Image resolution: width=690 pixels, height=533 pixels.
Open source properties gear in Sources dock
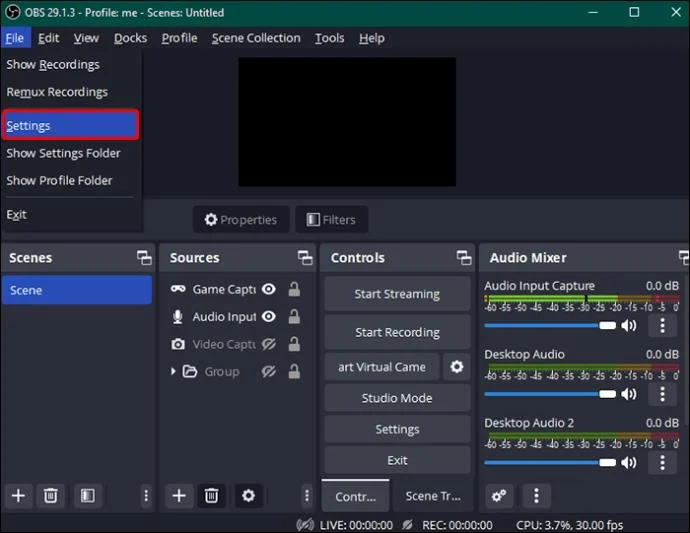[x=248, y=496]
